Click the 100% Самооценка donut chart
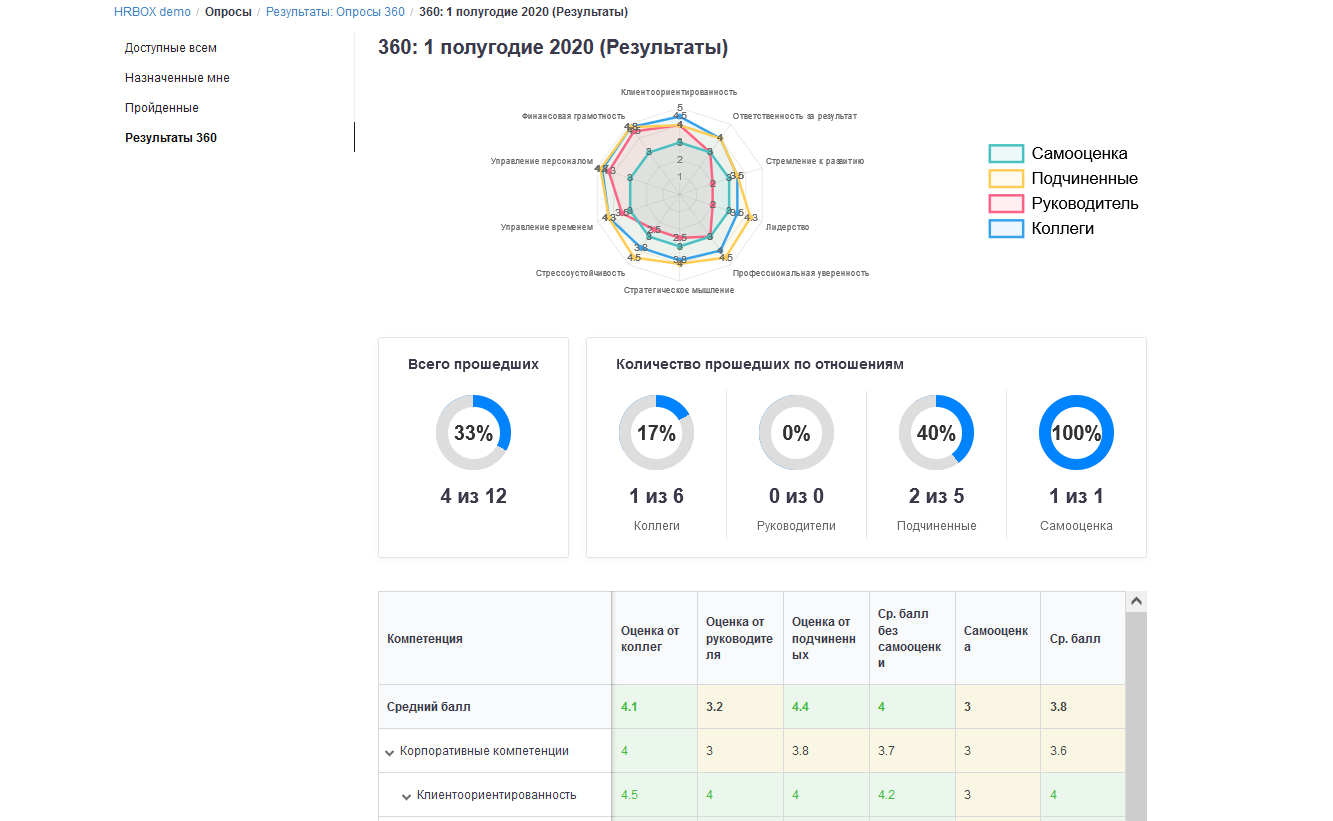Viewport: 1333px width, 821px height. pyautogui.click(x=1076, y=433)
